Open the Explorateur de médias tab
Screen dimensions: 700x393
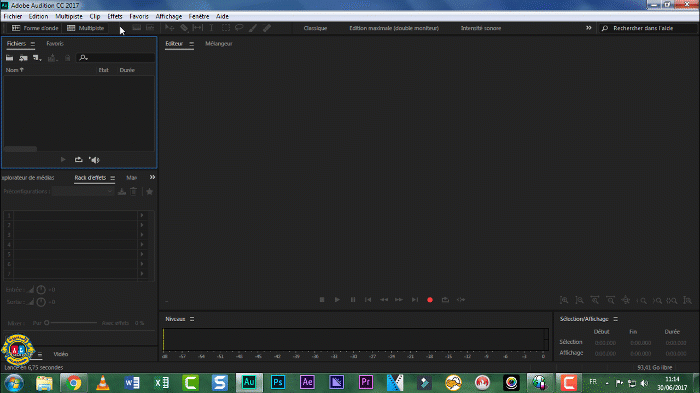tap(28, 178)
